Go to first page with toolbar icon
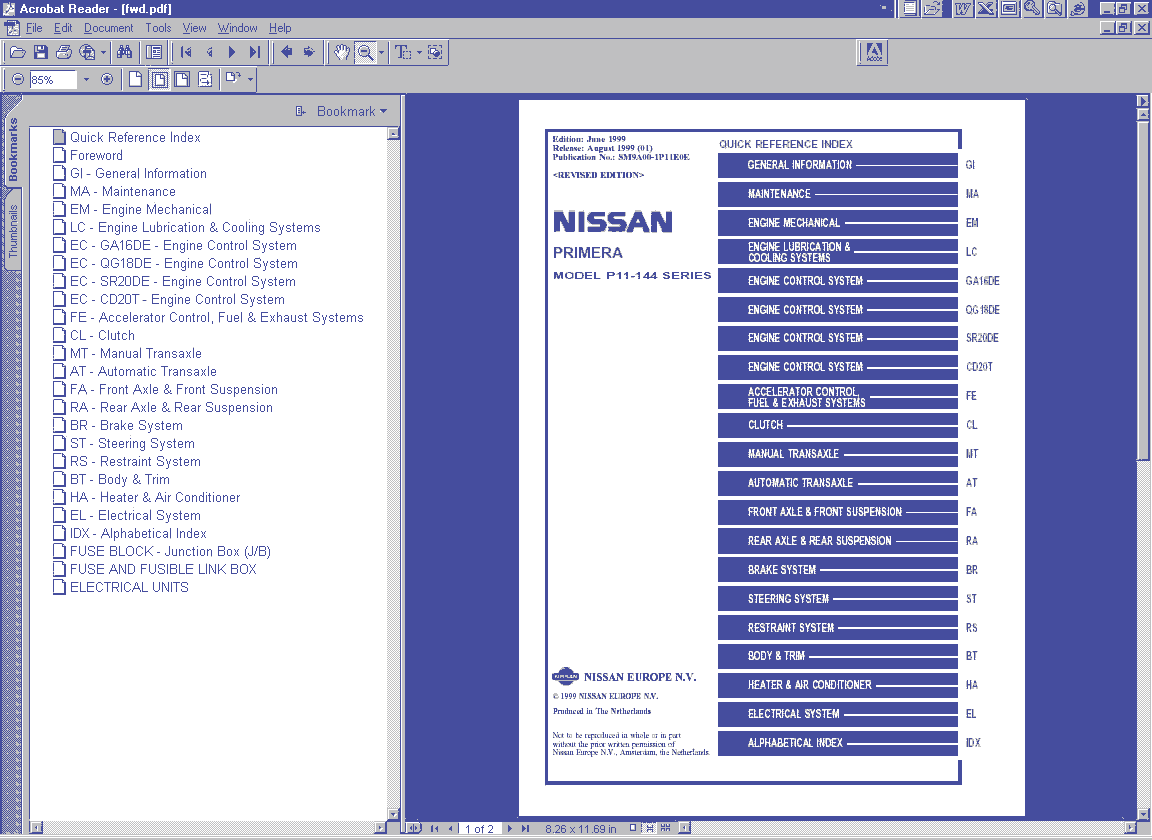 click(x=186, y=52)
